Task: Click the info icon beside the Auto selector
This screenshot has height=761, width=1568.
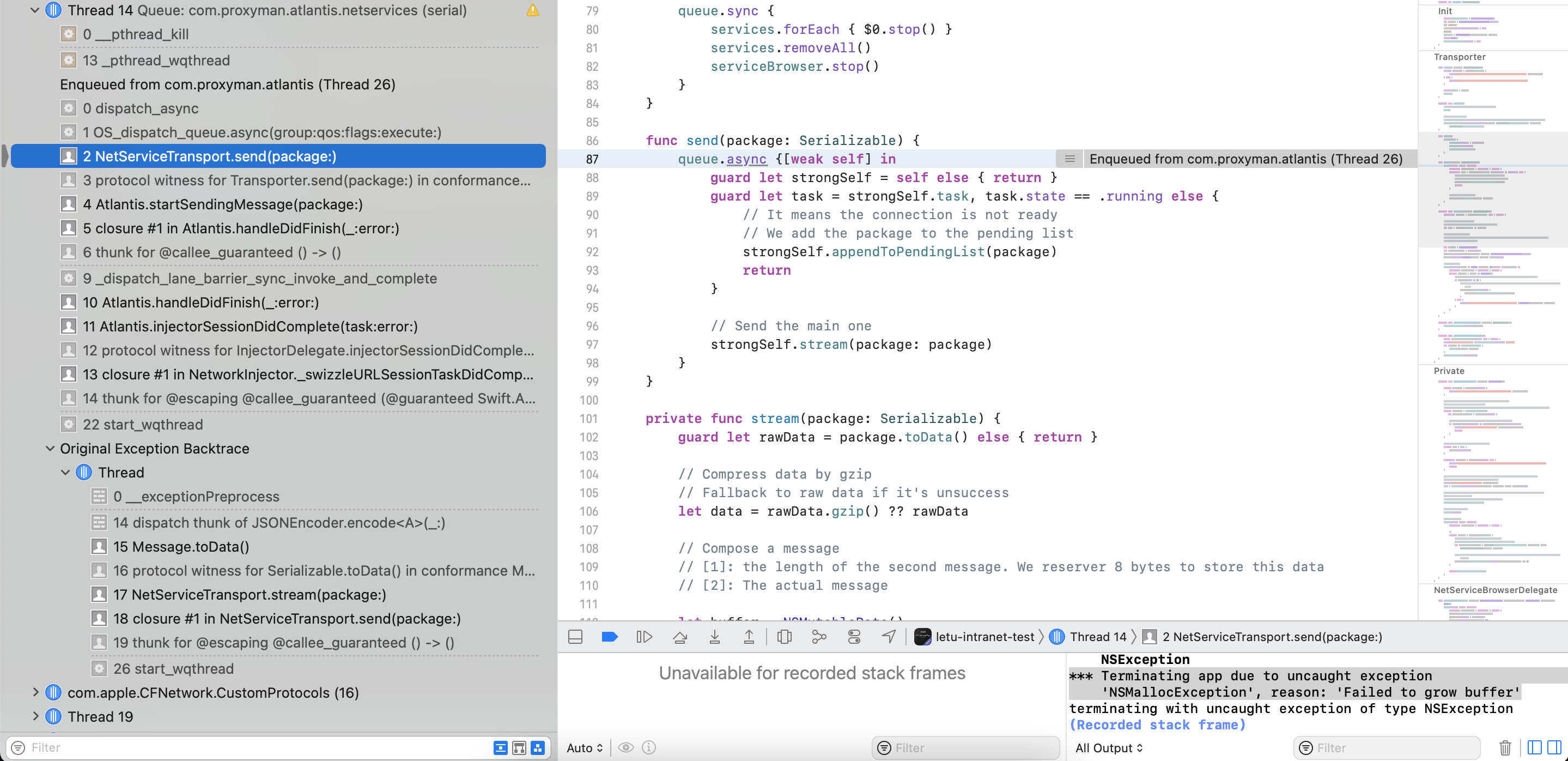Action: 648,747
